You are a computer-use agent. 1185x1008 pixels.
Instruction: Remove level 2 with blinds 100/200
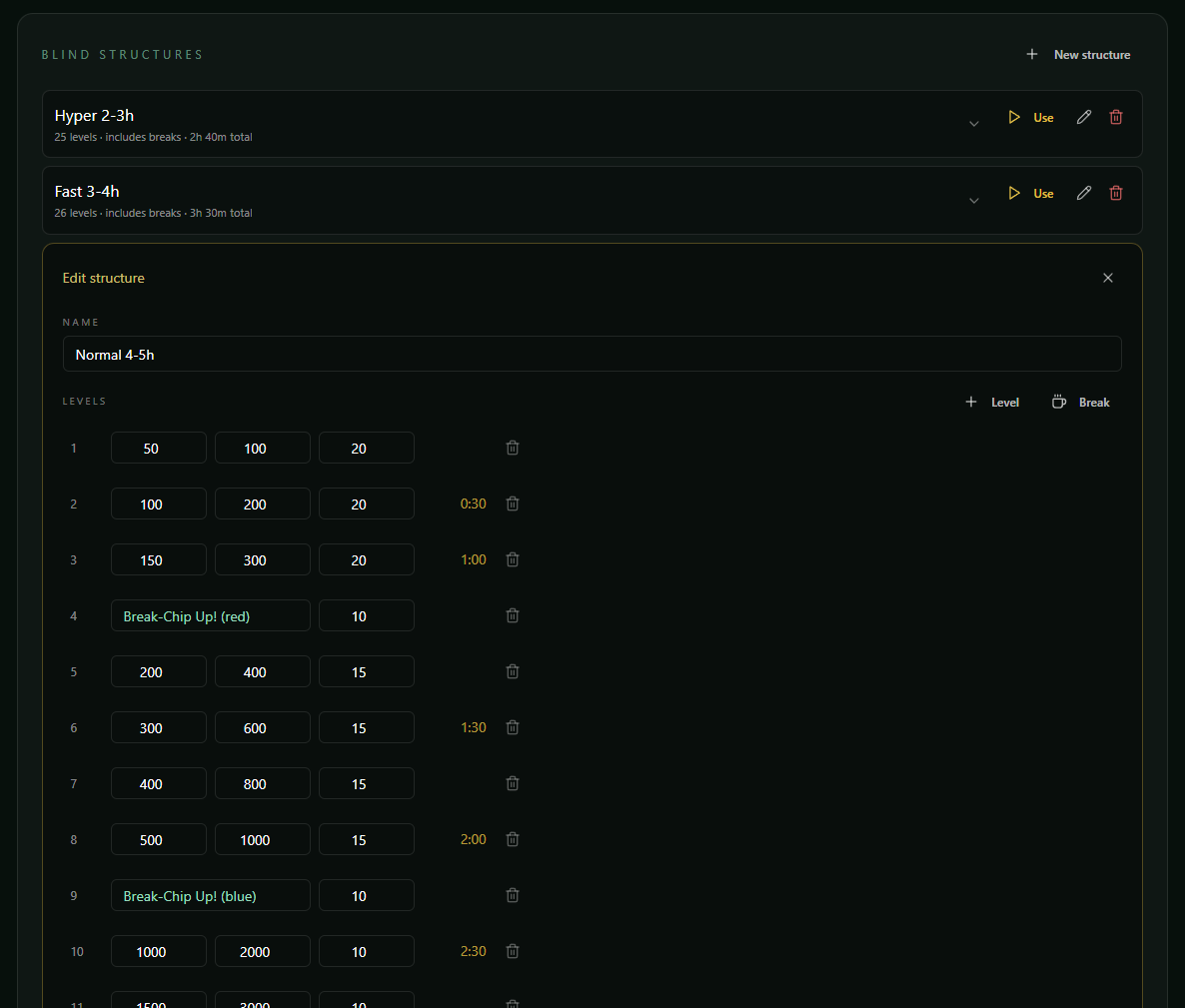pyautogui.click(x=513, y=504)
